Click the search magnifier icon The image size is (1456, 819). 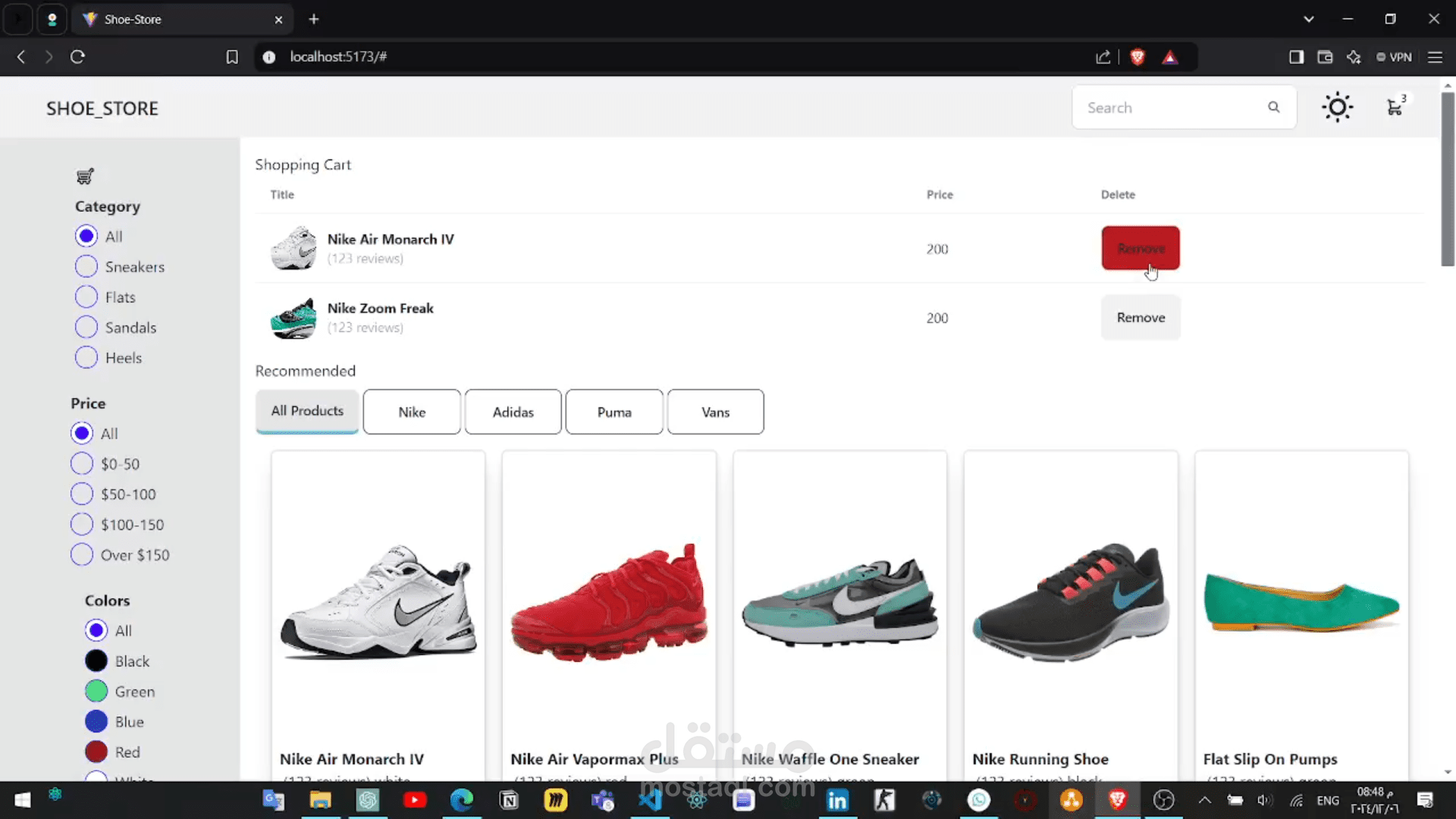[x=1274, y=108]
